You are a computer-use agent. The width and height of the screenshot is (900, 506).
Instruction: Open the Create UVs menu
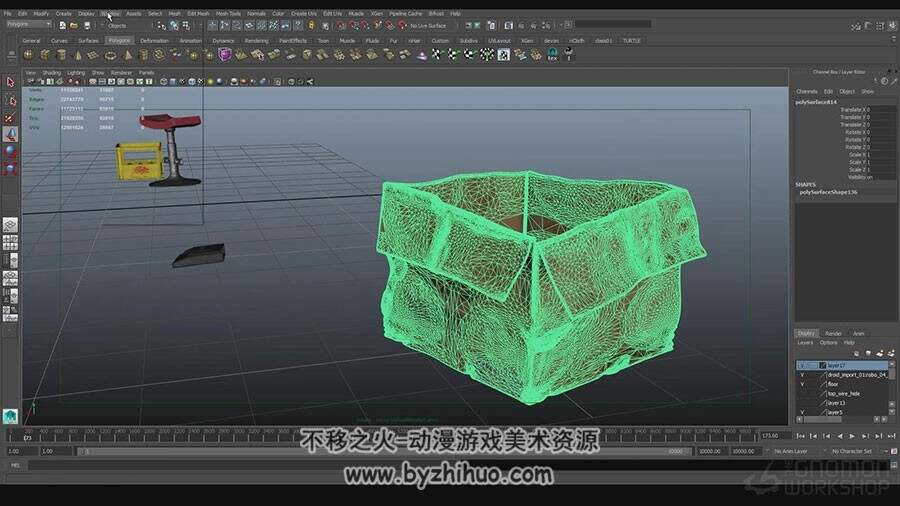pyautogui.click(x=303, y=13)
